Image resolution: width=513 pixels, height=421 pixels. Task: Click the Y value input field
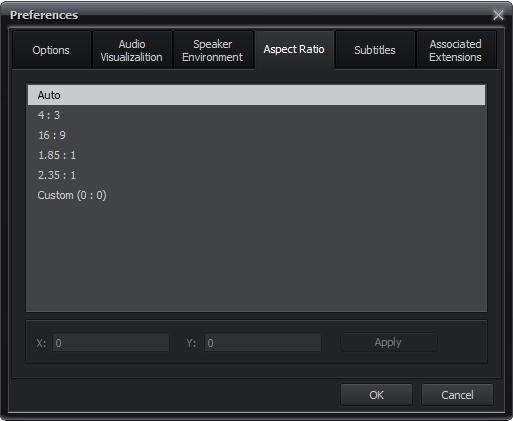click(263, 342)
